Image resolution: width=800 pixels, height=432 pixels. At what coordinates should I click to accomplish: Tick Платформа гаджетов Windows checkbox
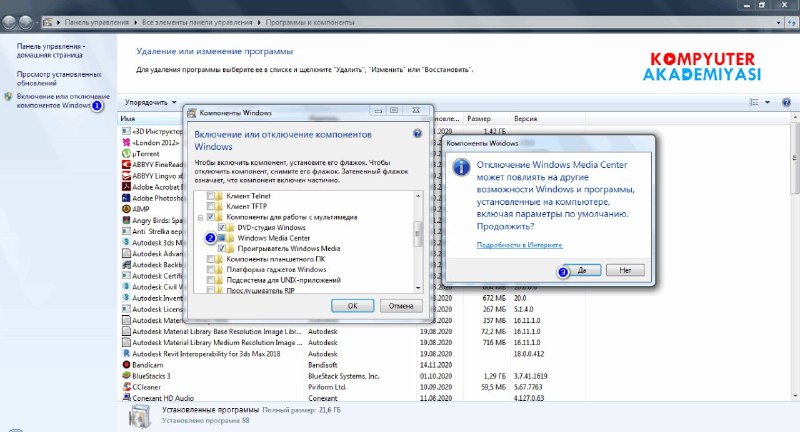pos(210,269)
